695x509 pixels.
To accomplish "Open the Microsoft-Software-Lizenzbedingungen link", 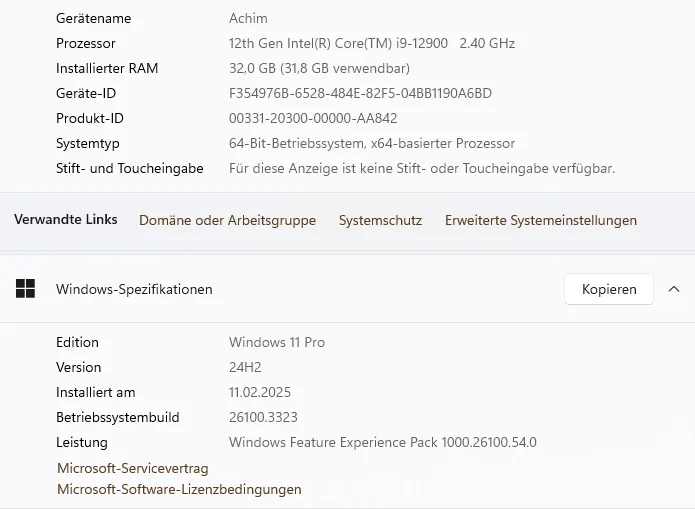I will tap(179, 490).
